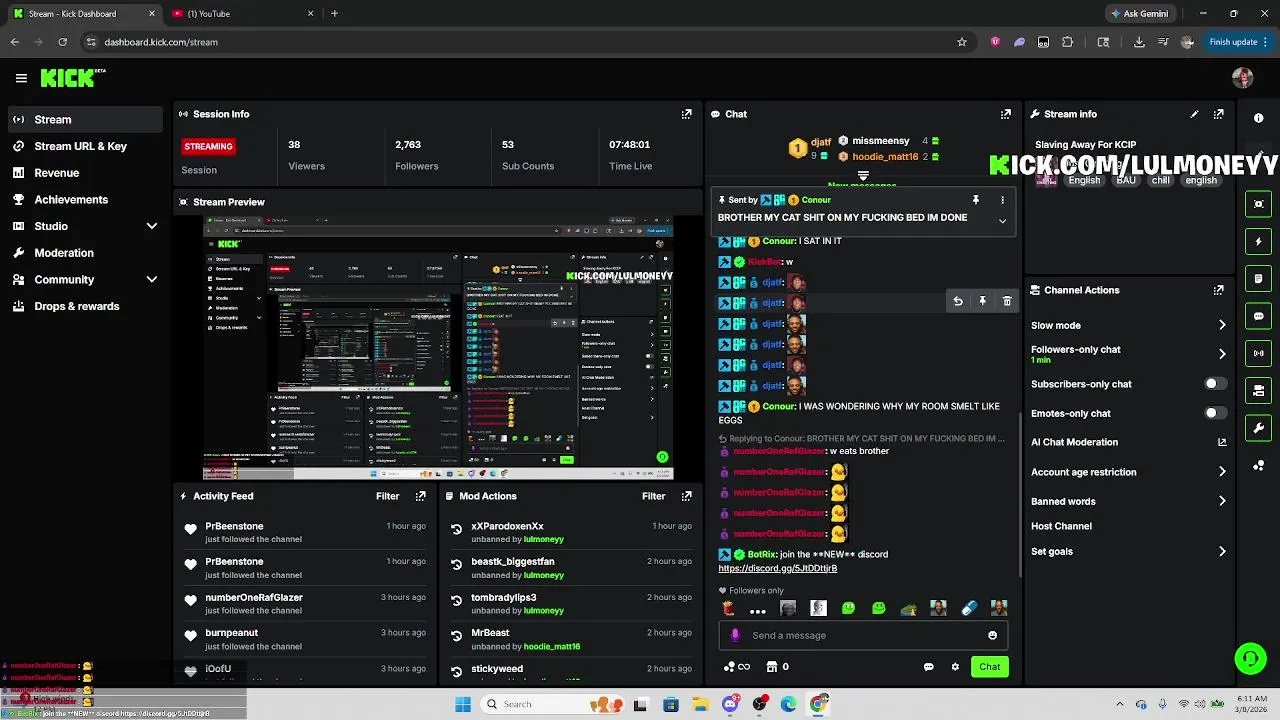Open Chrome from the taskbar
The height and width of the screenshot is (720, 1280).
coord(818,704)
